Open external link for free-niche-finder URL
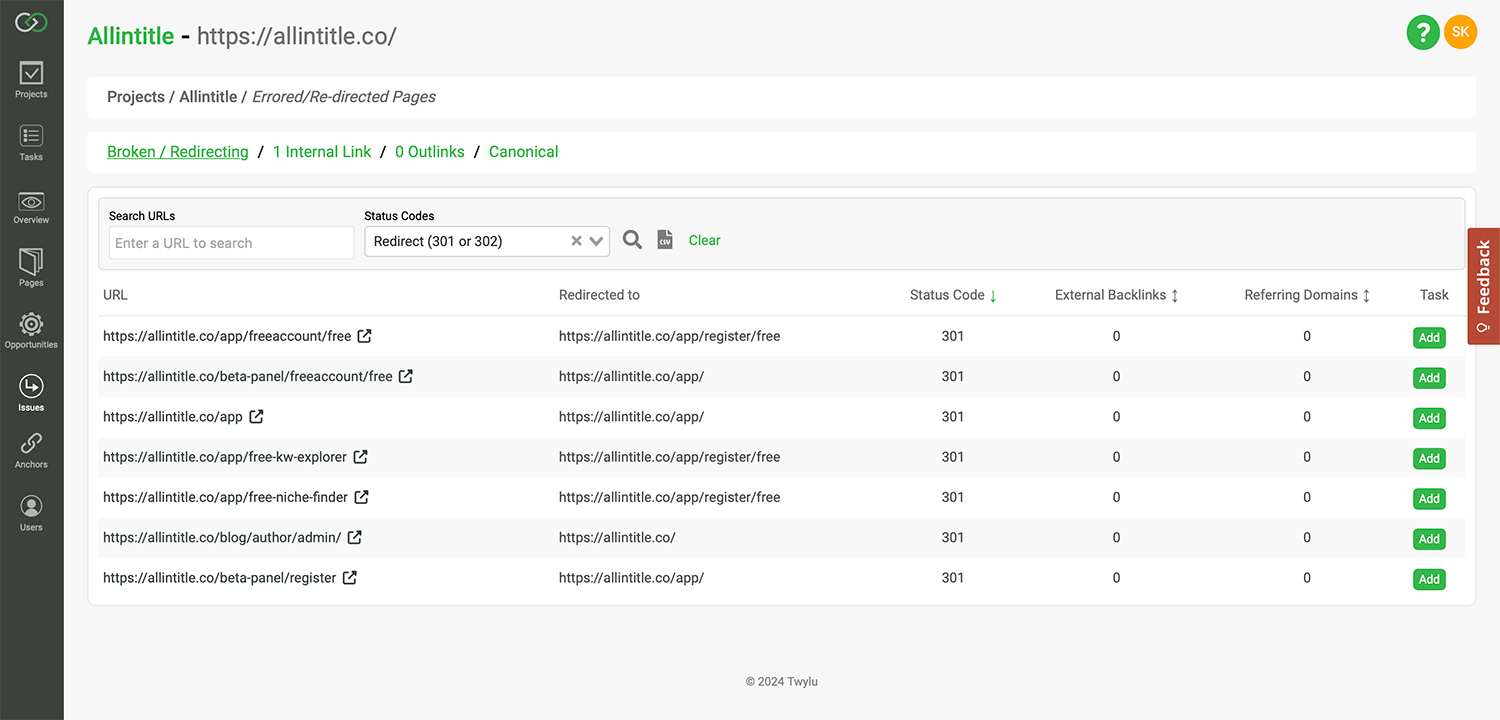 pos(362,496)
